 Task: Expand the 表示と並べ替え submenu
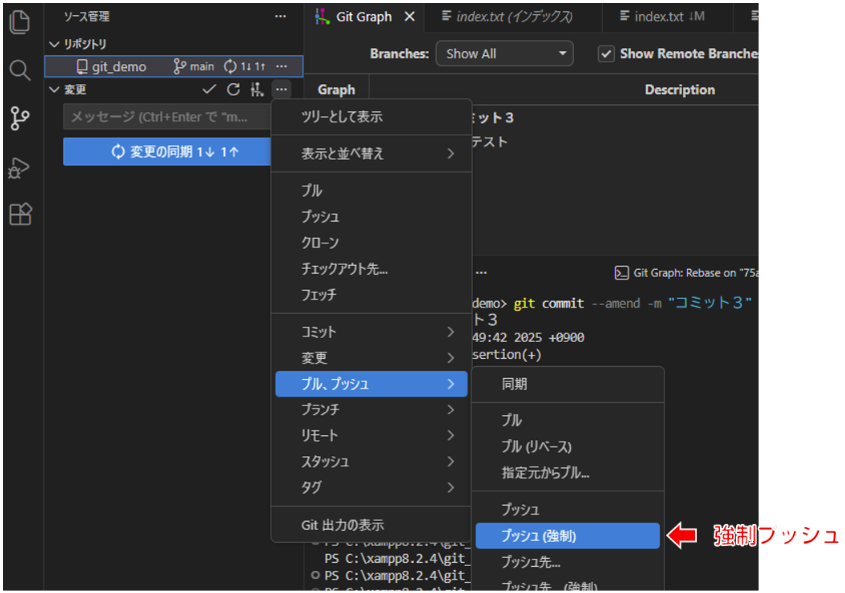tap(371, 154)
